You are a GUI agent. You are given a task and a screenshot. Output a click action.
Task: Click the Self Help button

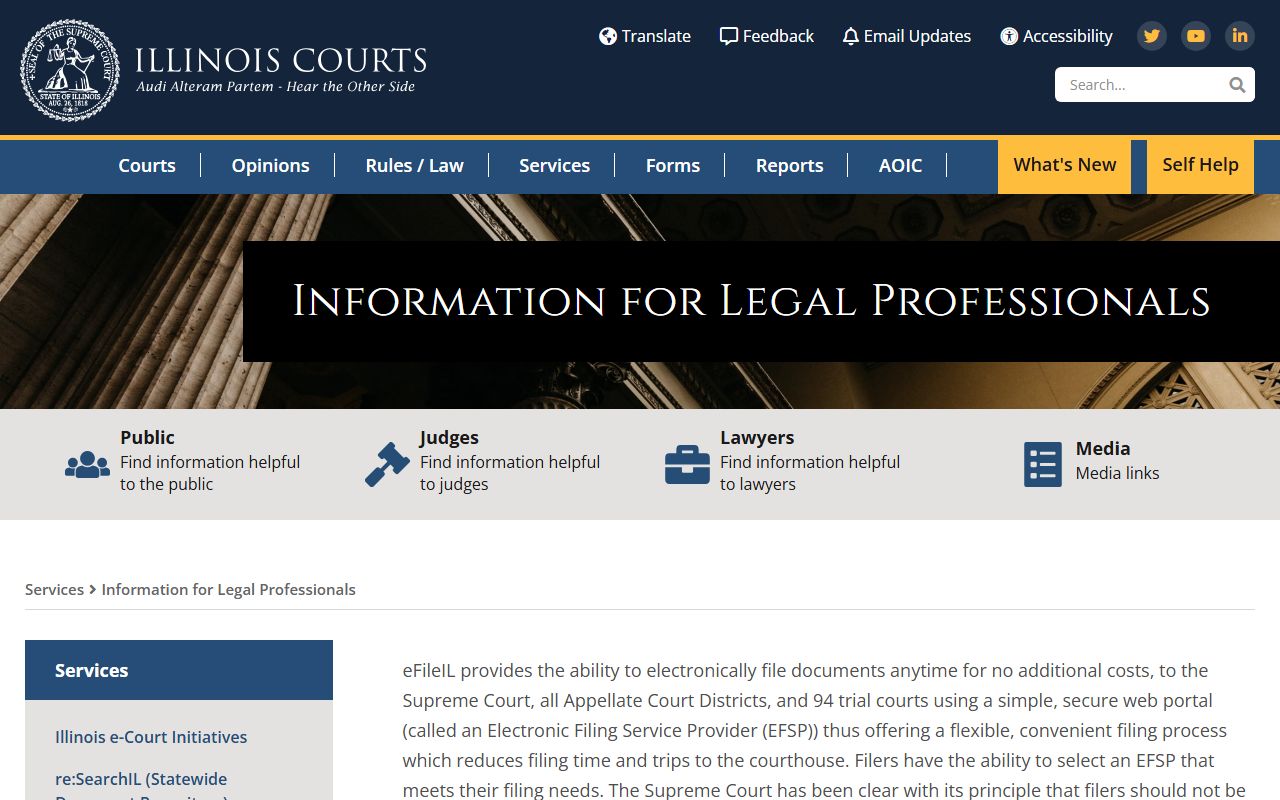coord(1200,166)
